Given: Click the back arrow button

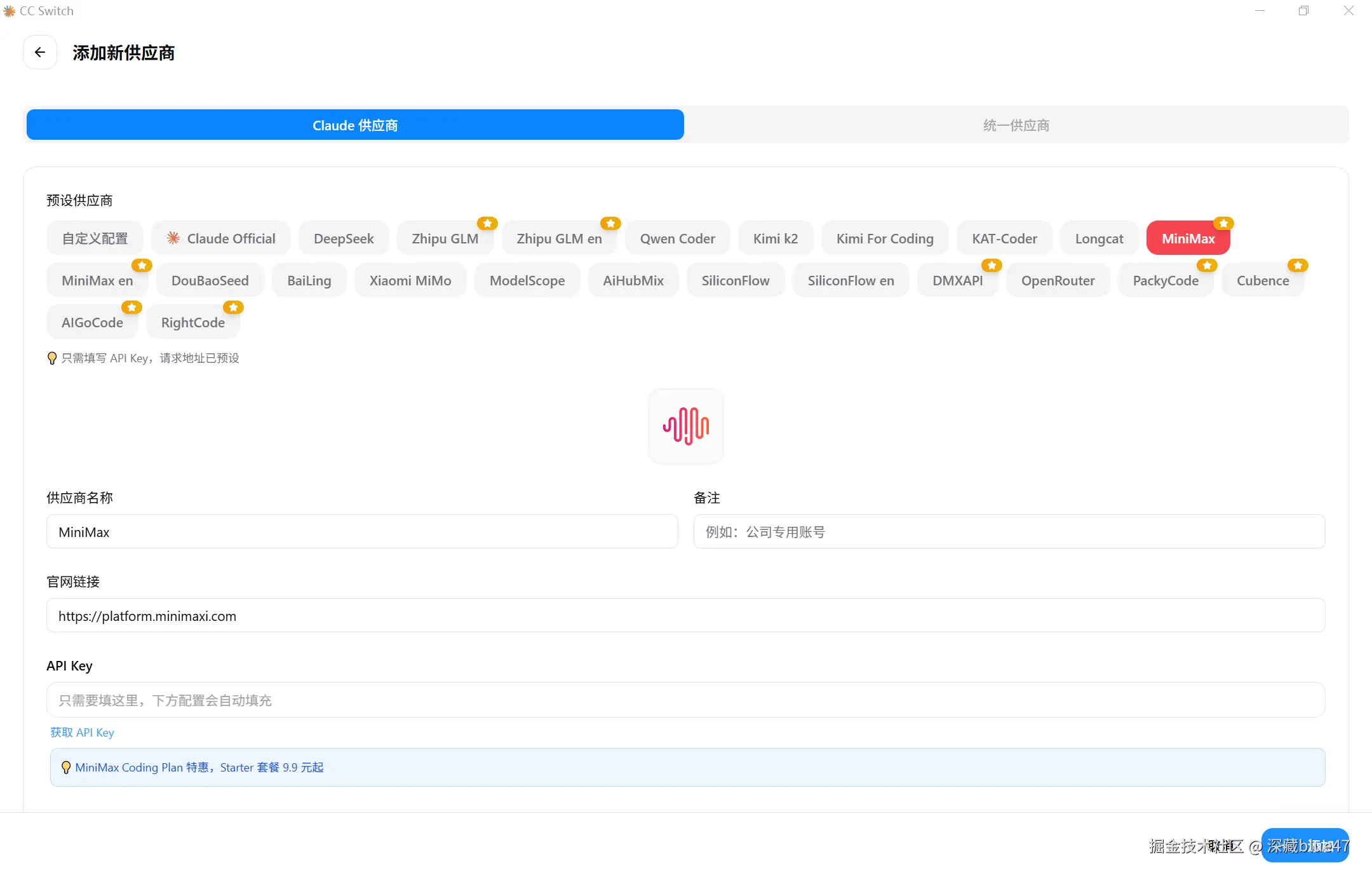Looking at the screenshot, I should tap(40, 52).
